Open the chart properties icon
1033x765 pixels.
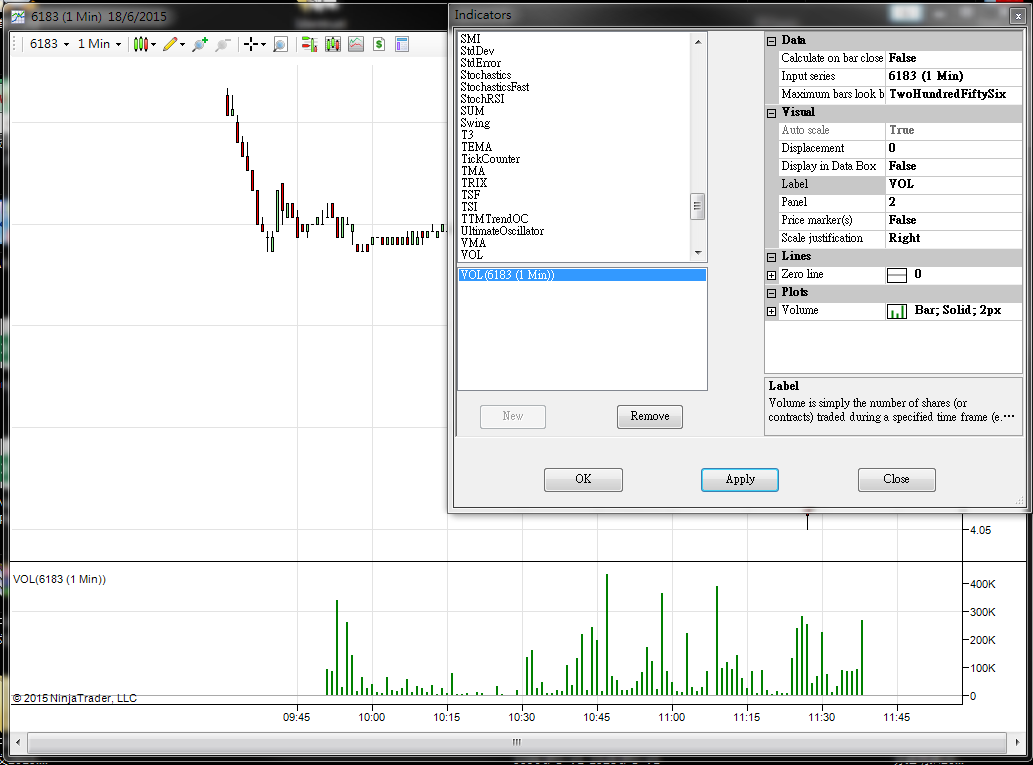coord(402,44)
